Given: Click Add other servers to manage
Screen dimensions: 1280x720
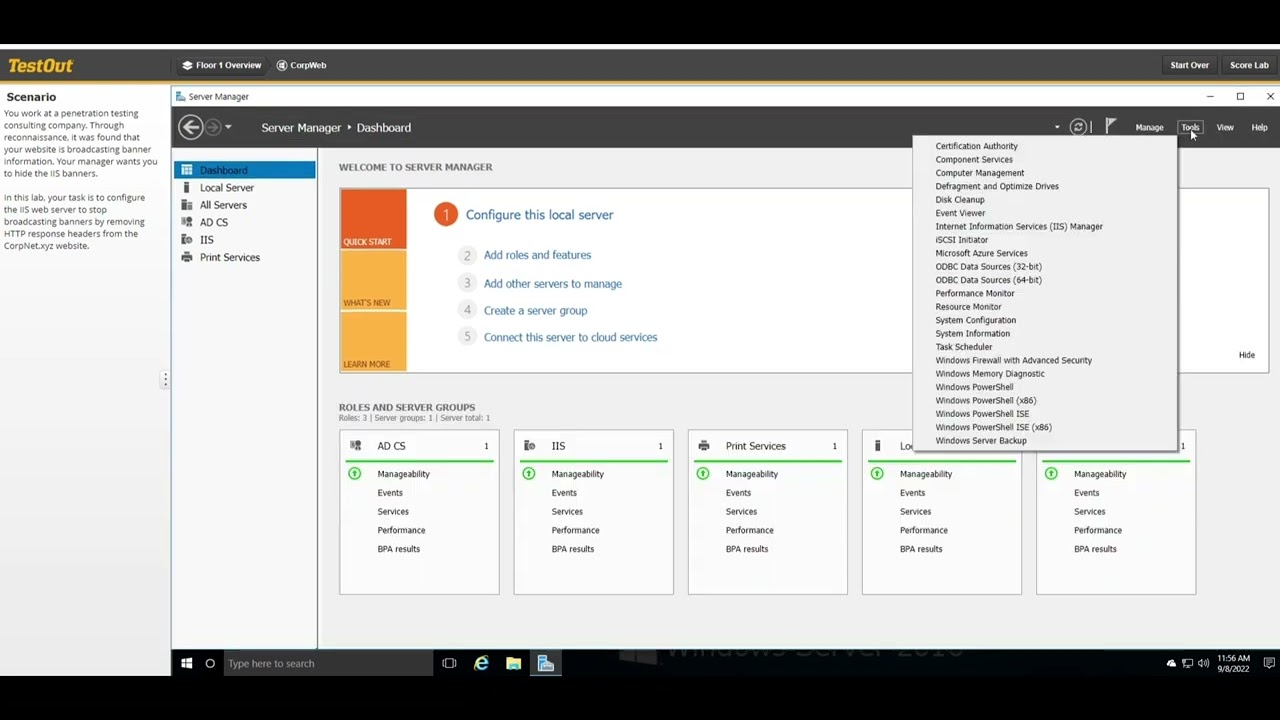Looking at the screenshot, I should click(552, 284).
